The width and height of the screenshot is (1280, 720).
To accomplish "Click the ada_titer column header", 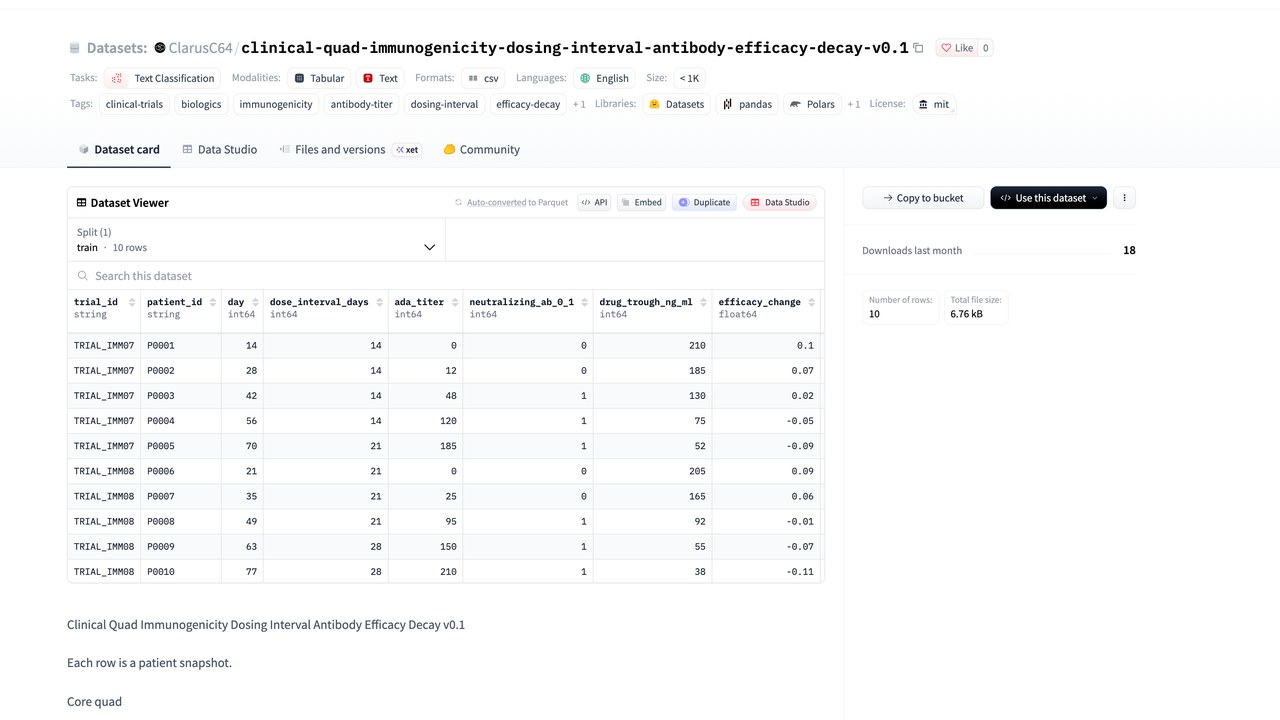I will [425, 308].
